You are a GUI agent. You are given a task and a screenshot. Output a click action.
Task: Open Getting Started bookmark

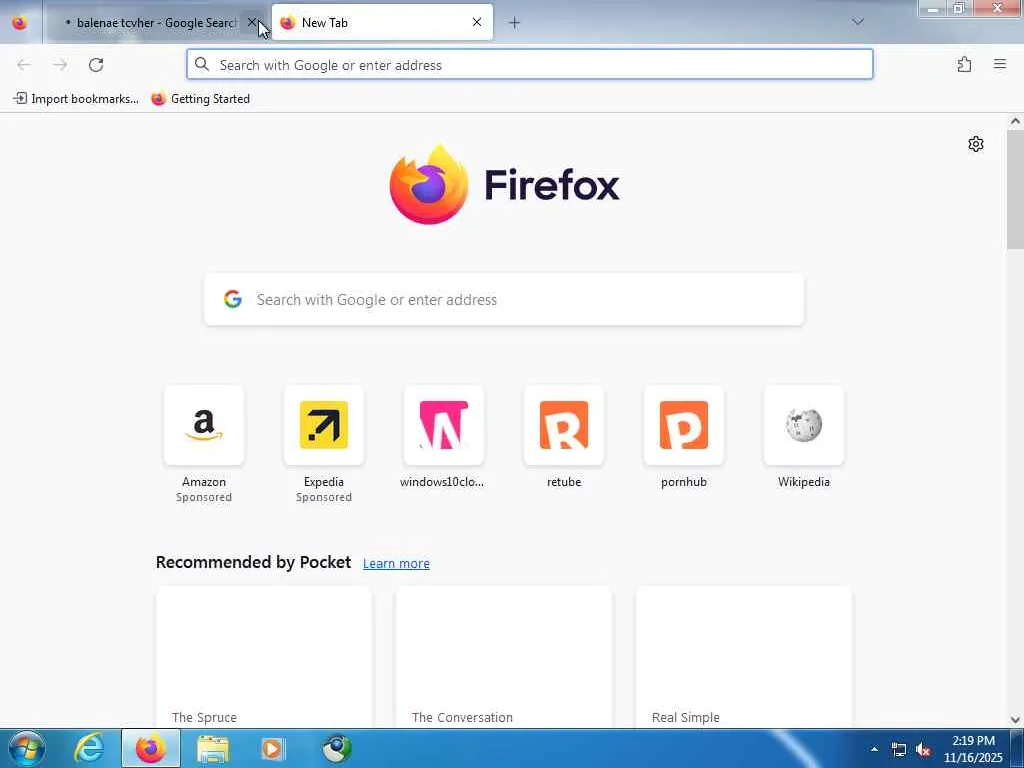click(x=200, y=99)
